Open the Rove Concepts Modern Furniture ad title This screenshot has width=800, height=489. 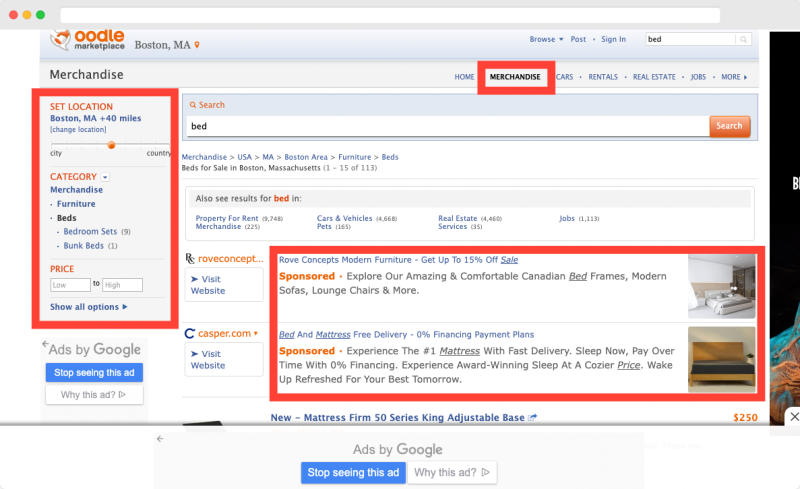point(398,260)
